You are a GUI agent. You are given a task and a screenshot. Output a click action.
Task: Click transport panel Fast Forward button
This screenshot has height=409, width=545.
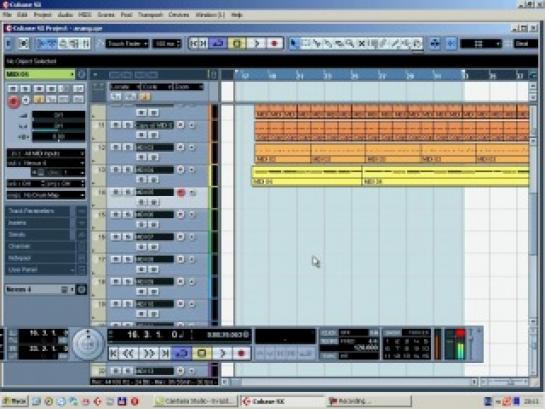pyautogui.click(x=149, y=353)
